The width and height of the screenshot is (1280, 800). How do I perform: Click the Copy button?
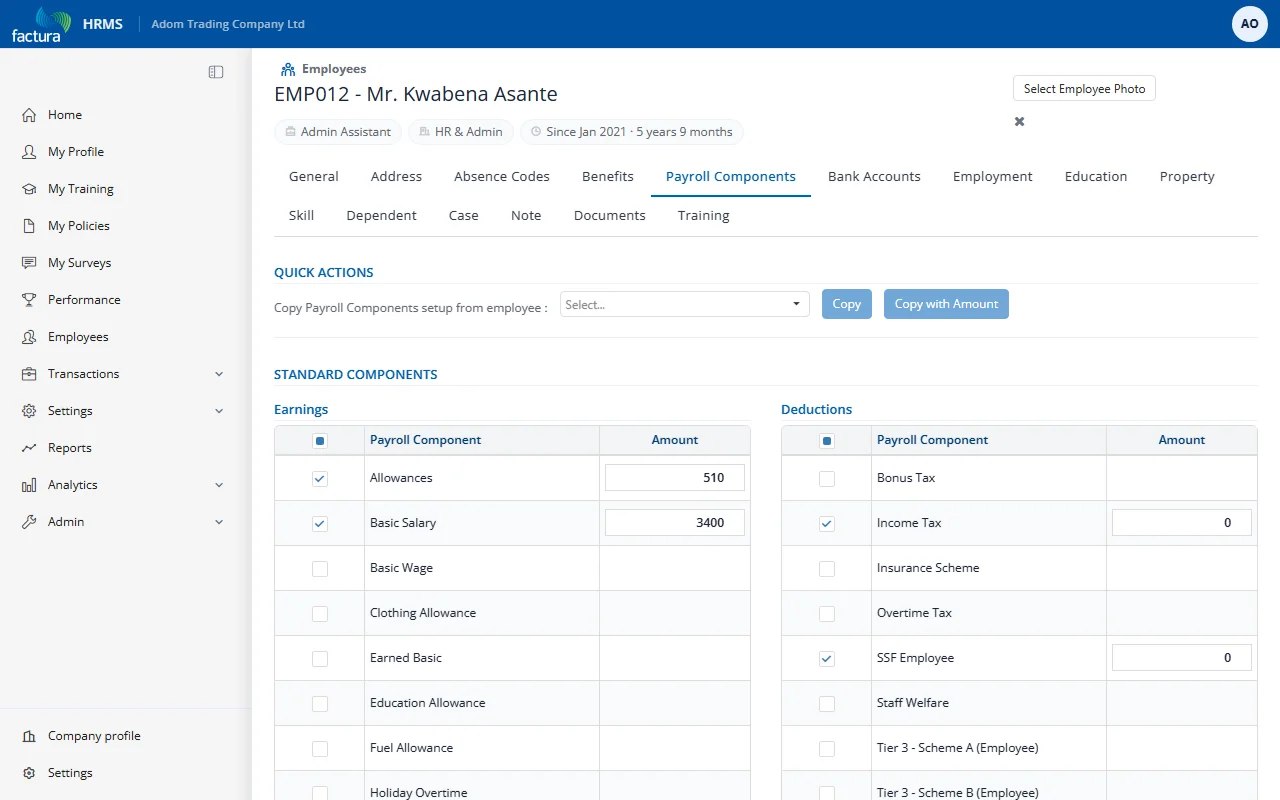[x=847, y=304]
